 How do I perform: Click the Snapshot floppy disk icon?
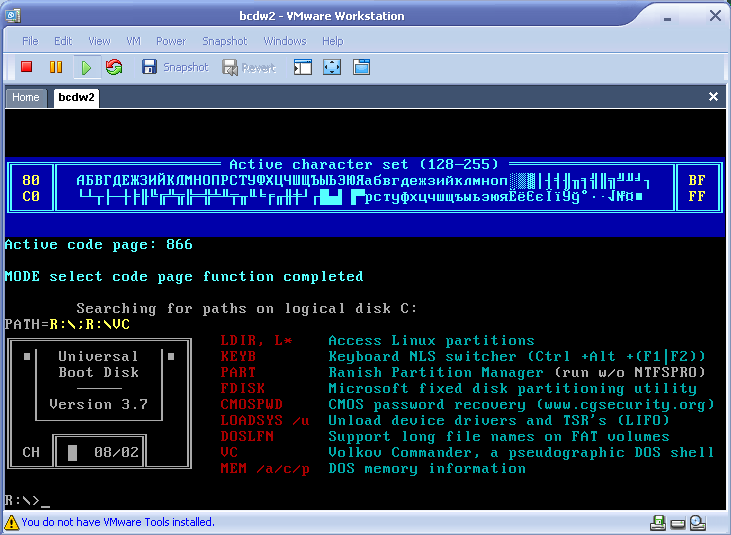tap(149, 67)
